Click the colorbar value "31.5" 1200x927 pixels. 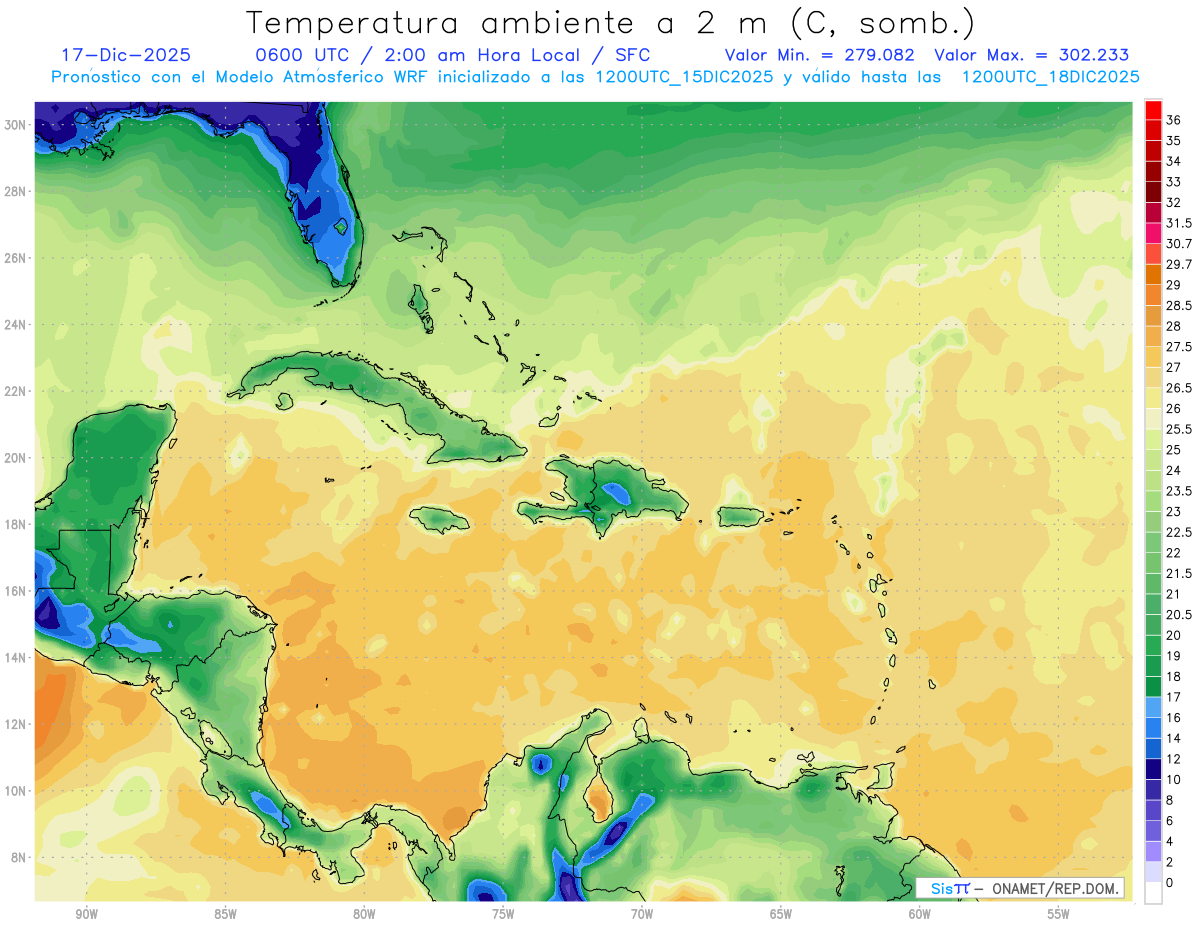(1179, 223)
